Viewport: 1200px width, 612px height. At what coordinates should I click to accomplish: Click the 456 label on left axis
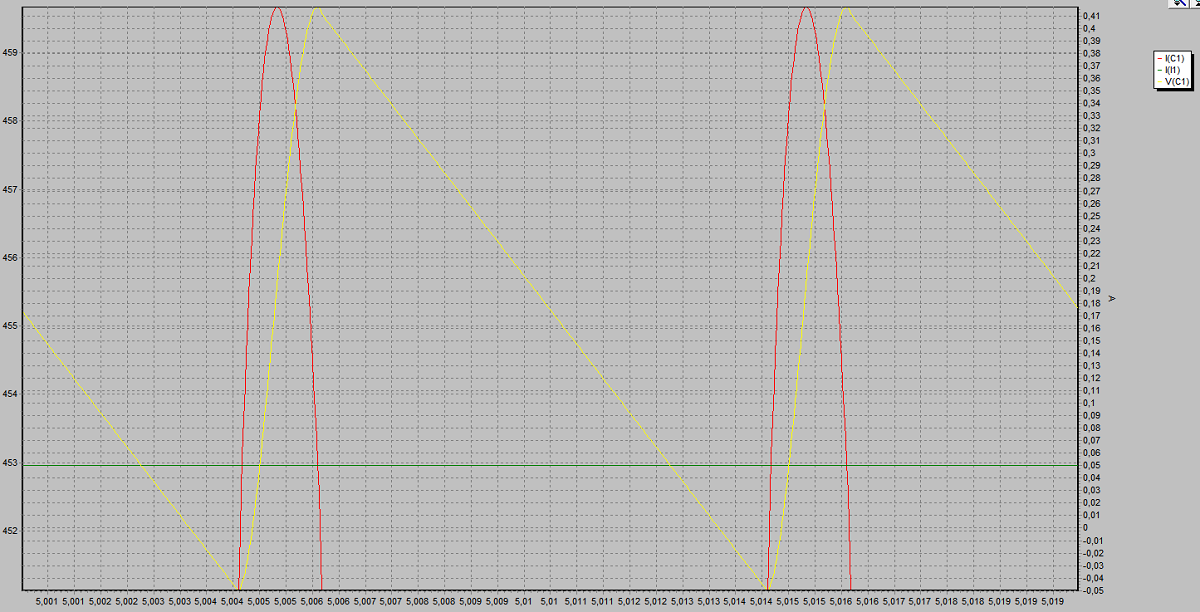tap(10, 257)
